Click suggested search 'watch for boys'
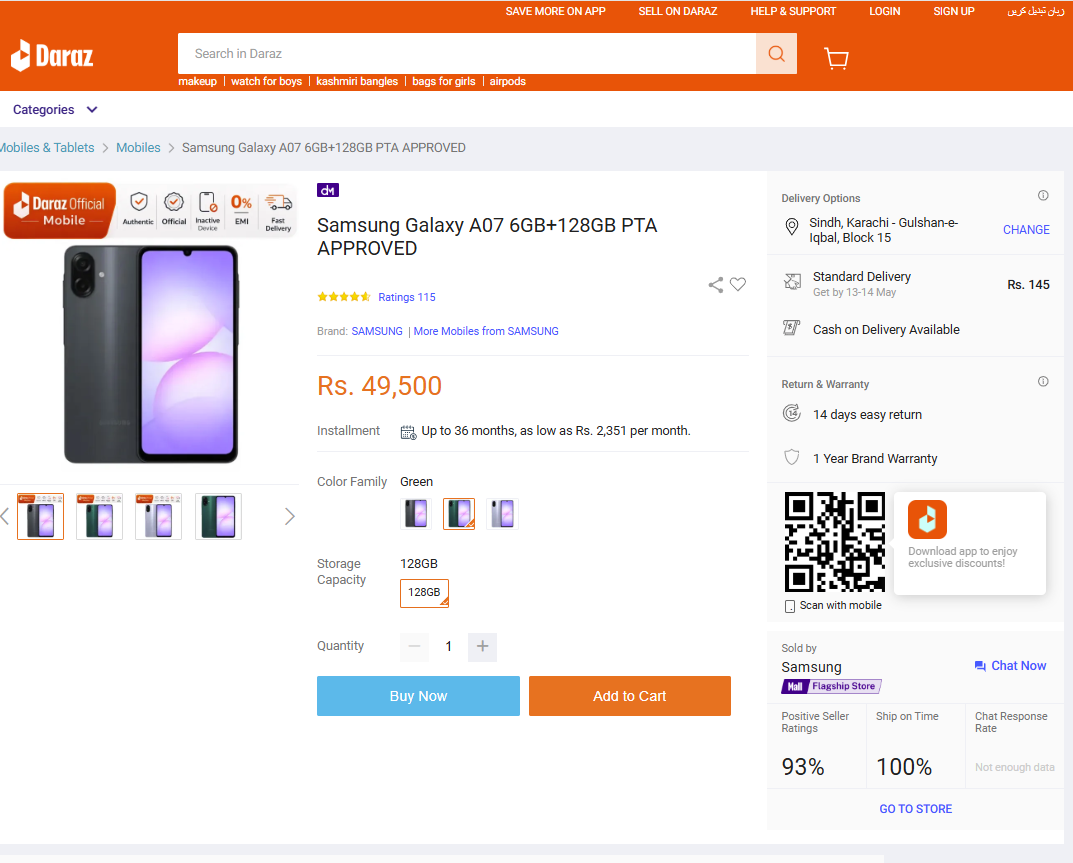1073x863 pixels. point(266,81)
